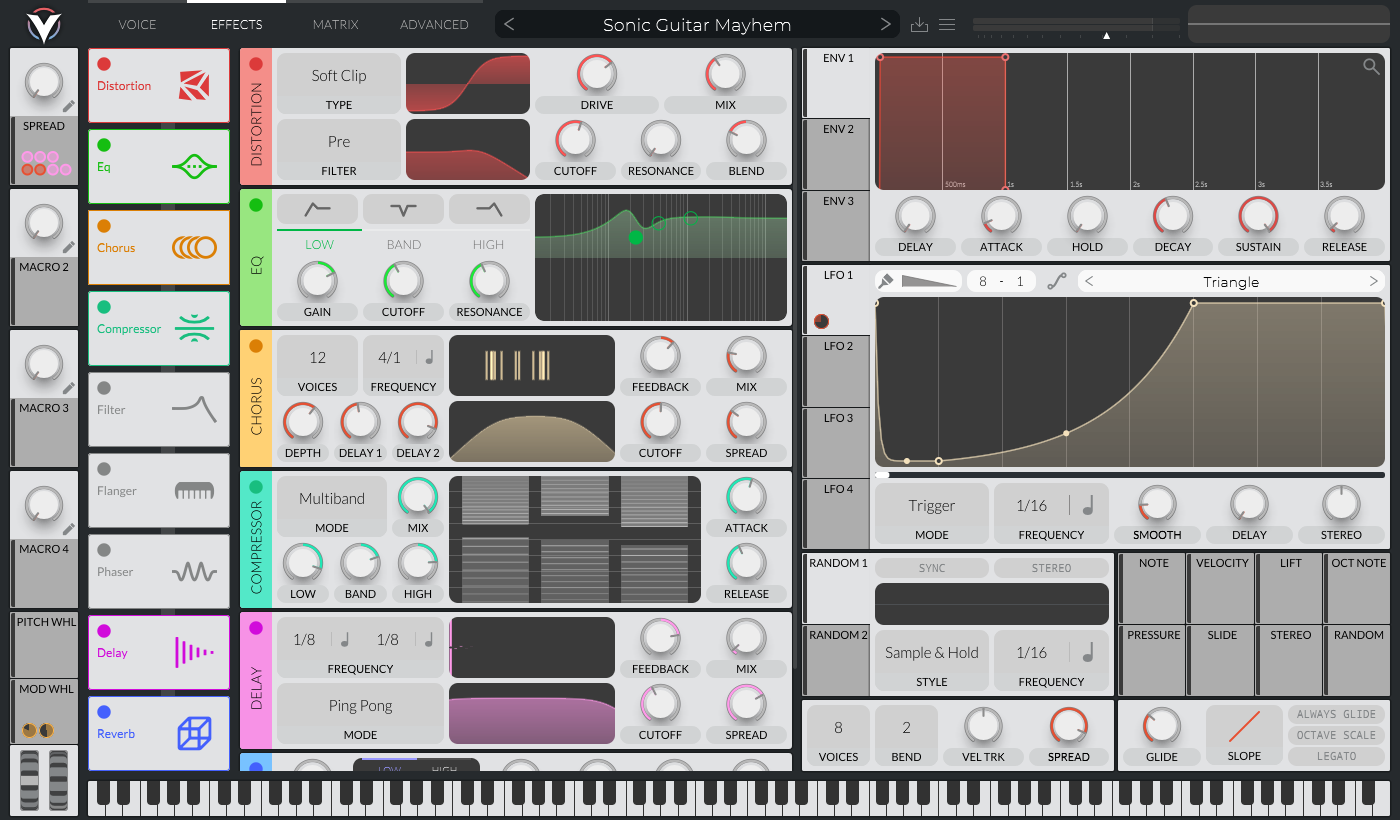Click the Reverb cube icon
Viewport: 1400px width, 820px height.
(x=194, y=734)
